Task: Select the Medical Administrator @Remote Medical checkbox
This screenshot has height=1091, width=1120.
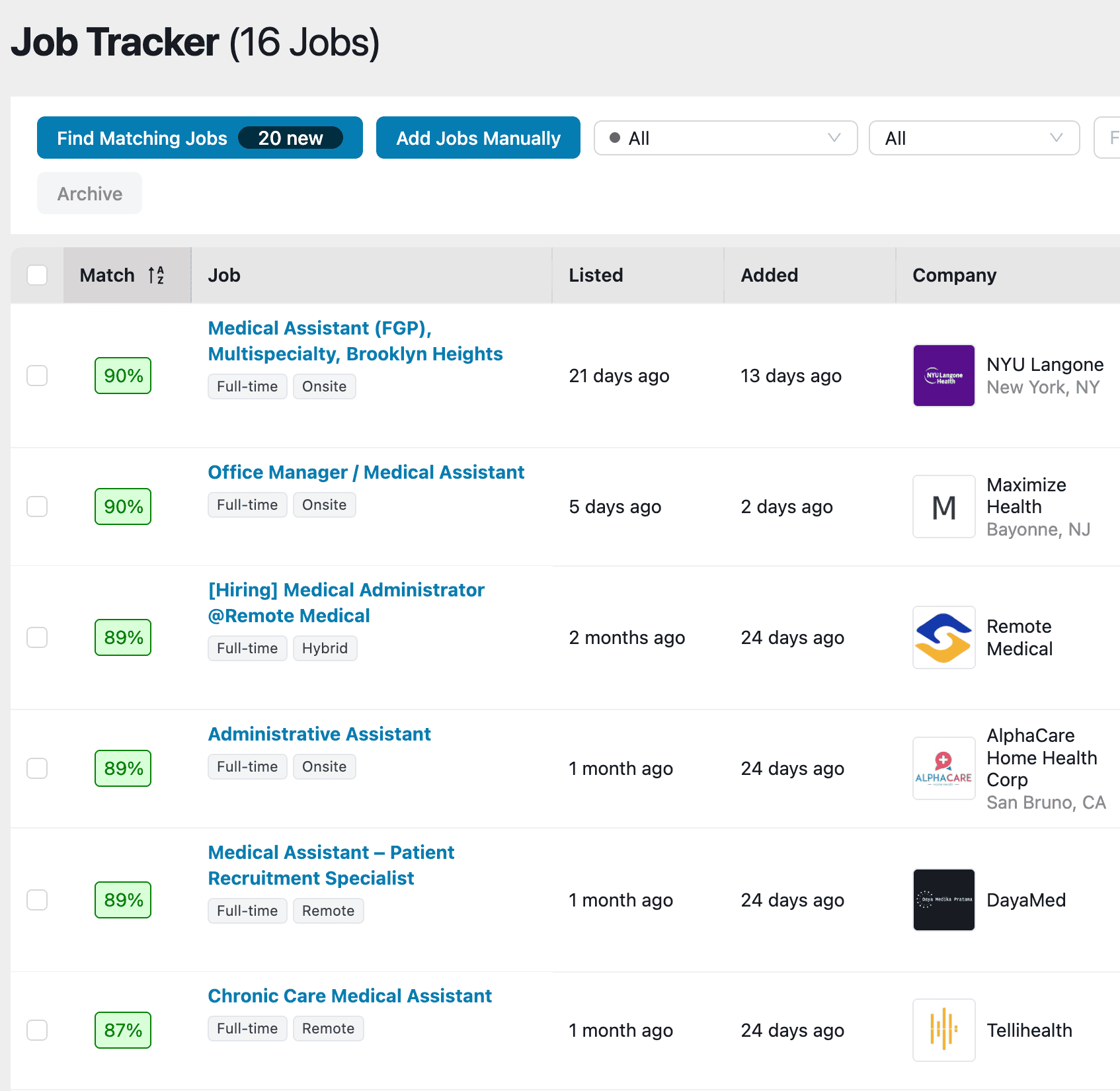Action: pyautogui.click(x=37, y=637)
